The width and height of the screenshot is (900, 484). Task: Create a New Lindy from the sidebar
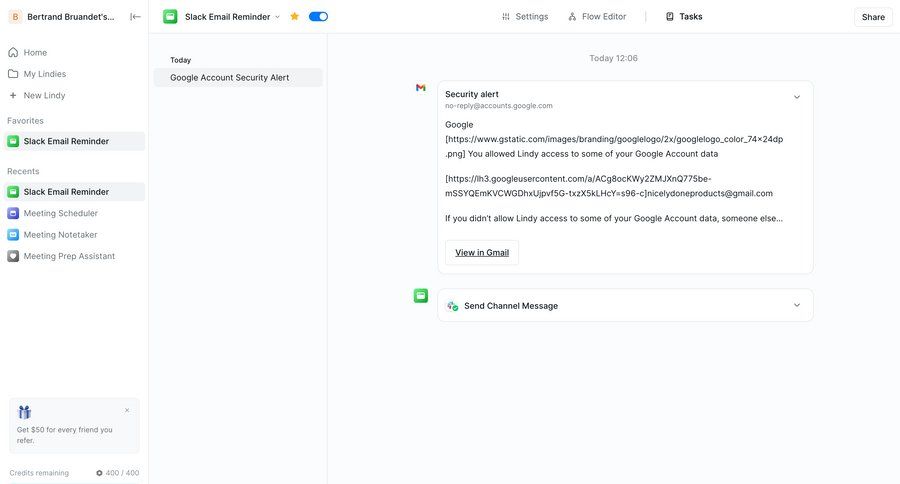[74, 95]
